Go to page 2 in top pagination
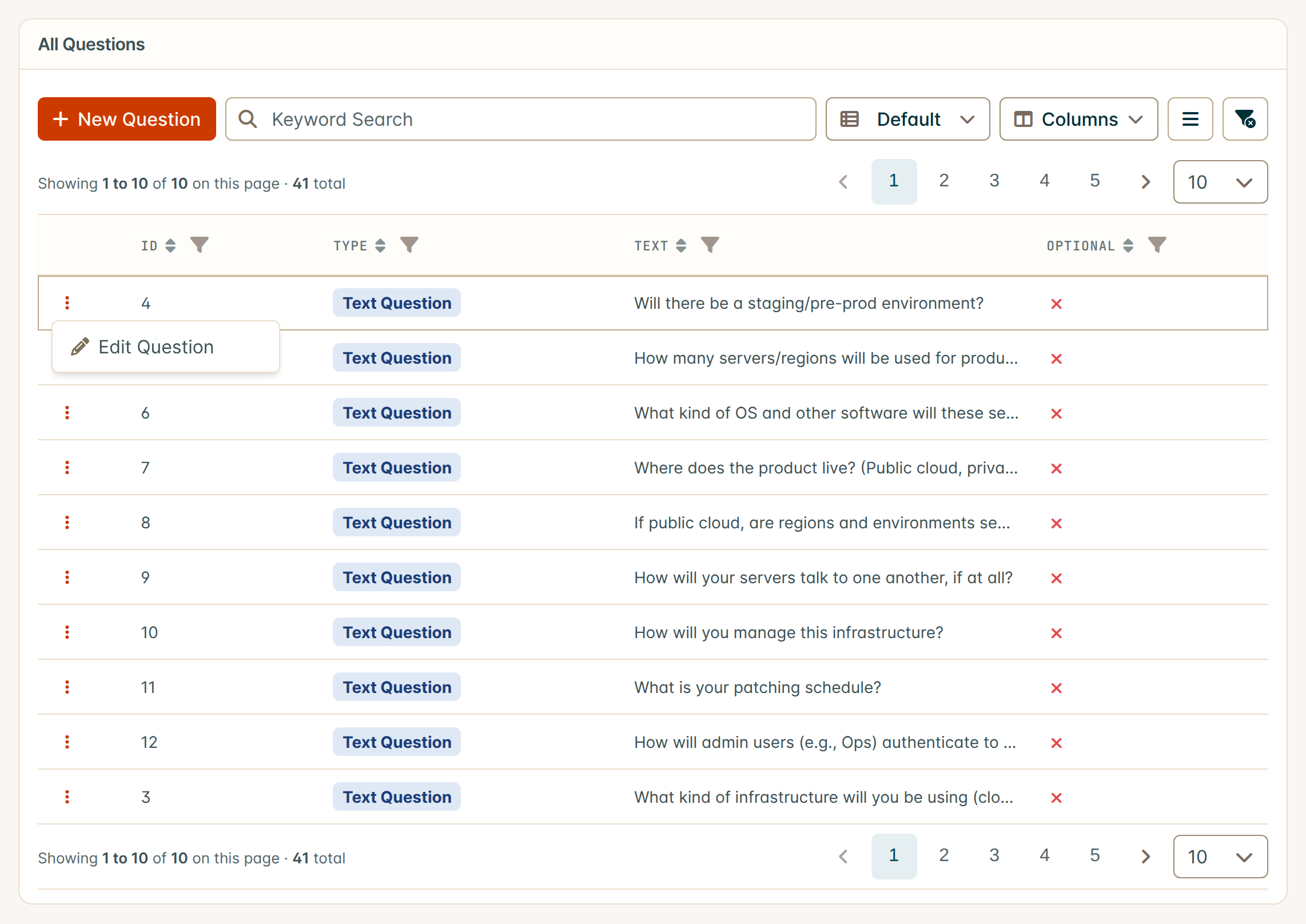 [x=944, y=181]
